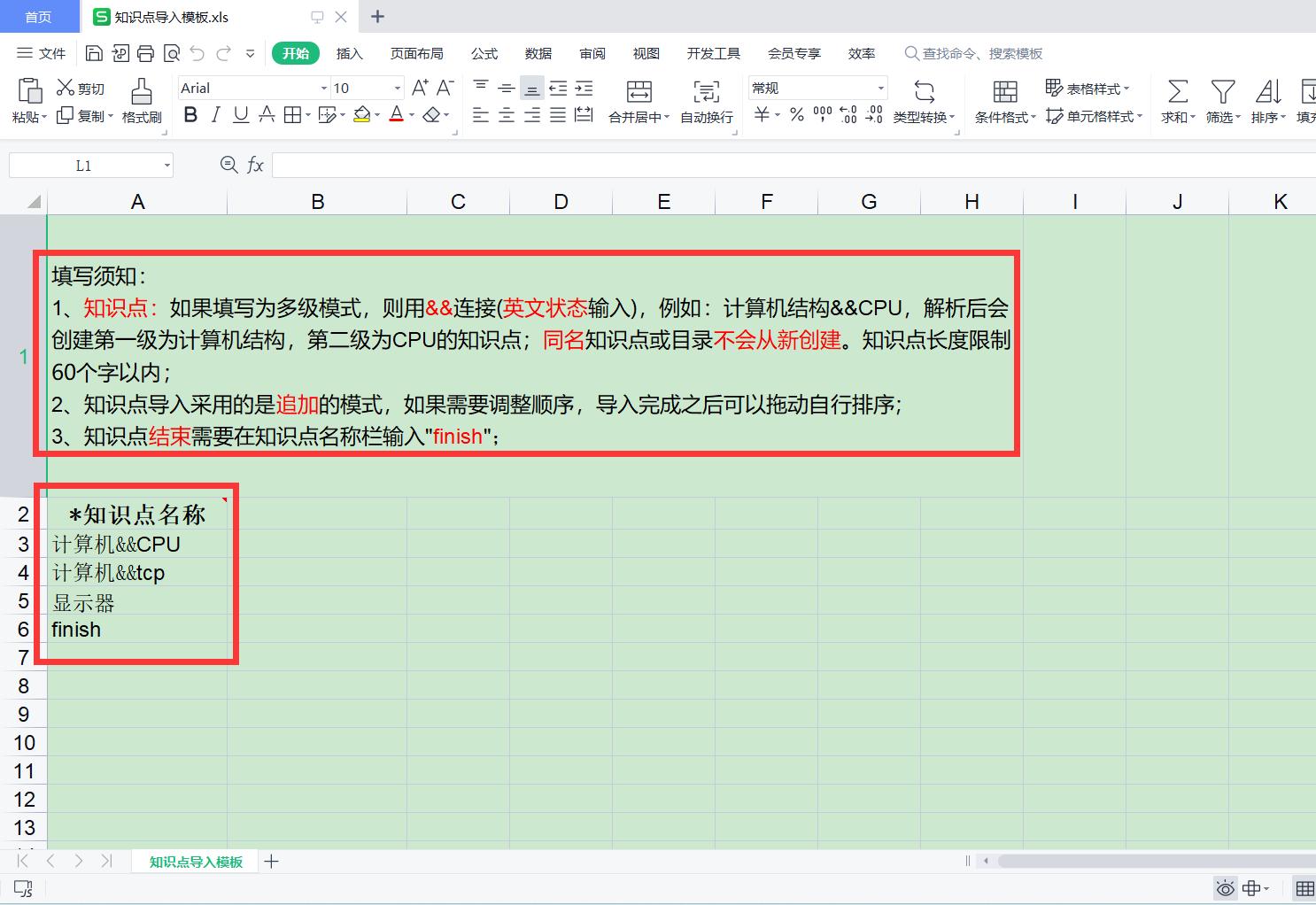Click the yellow fill color swatch
The width and height of the screenshot is (1316, 905).
[361, 115]
